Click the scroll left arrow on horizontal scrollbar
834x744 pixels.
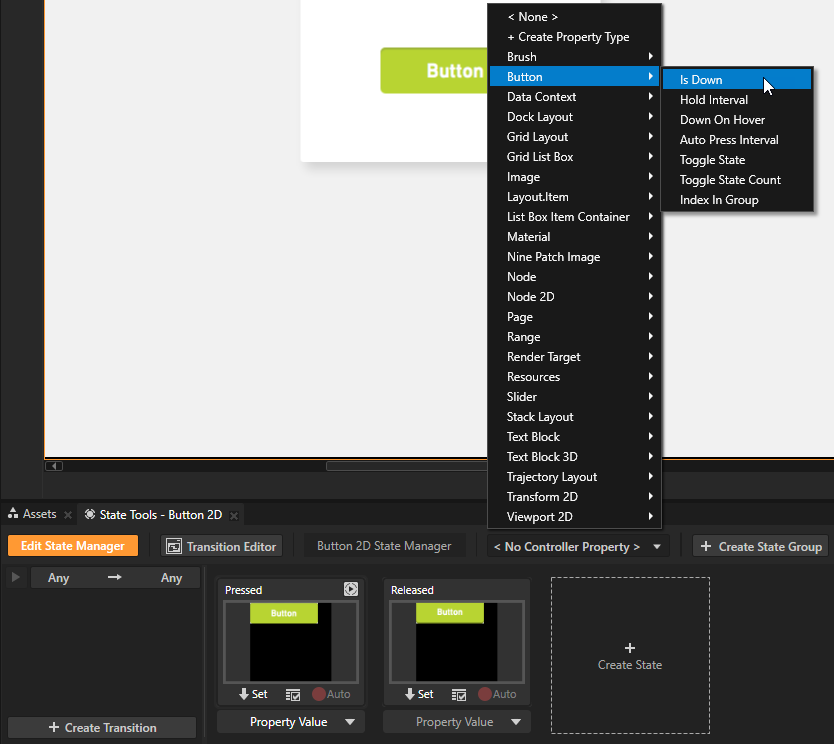click(55, 465)
